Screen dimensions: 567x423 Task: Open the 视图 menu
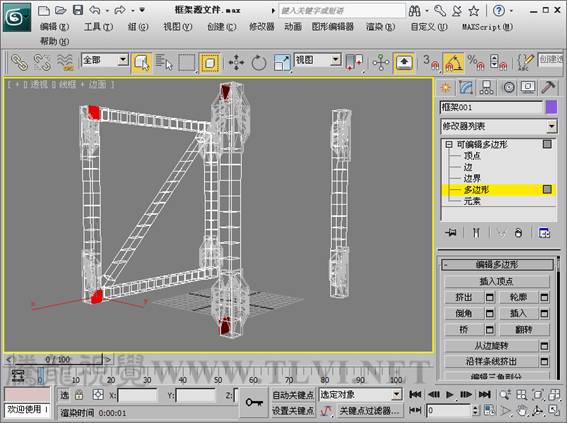(178, 26)
